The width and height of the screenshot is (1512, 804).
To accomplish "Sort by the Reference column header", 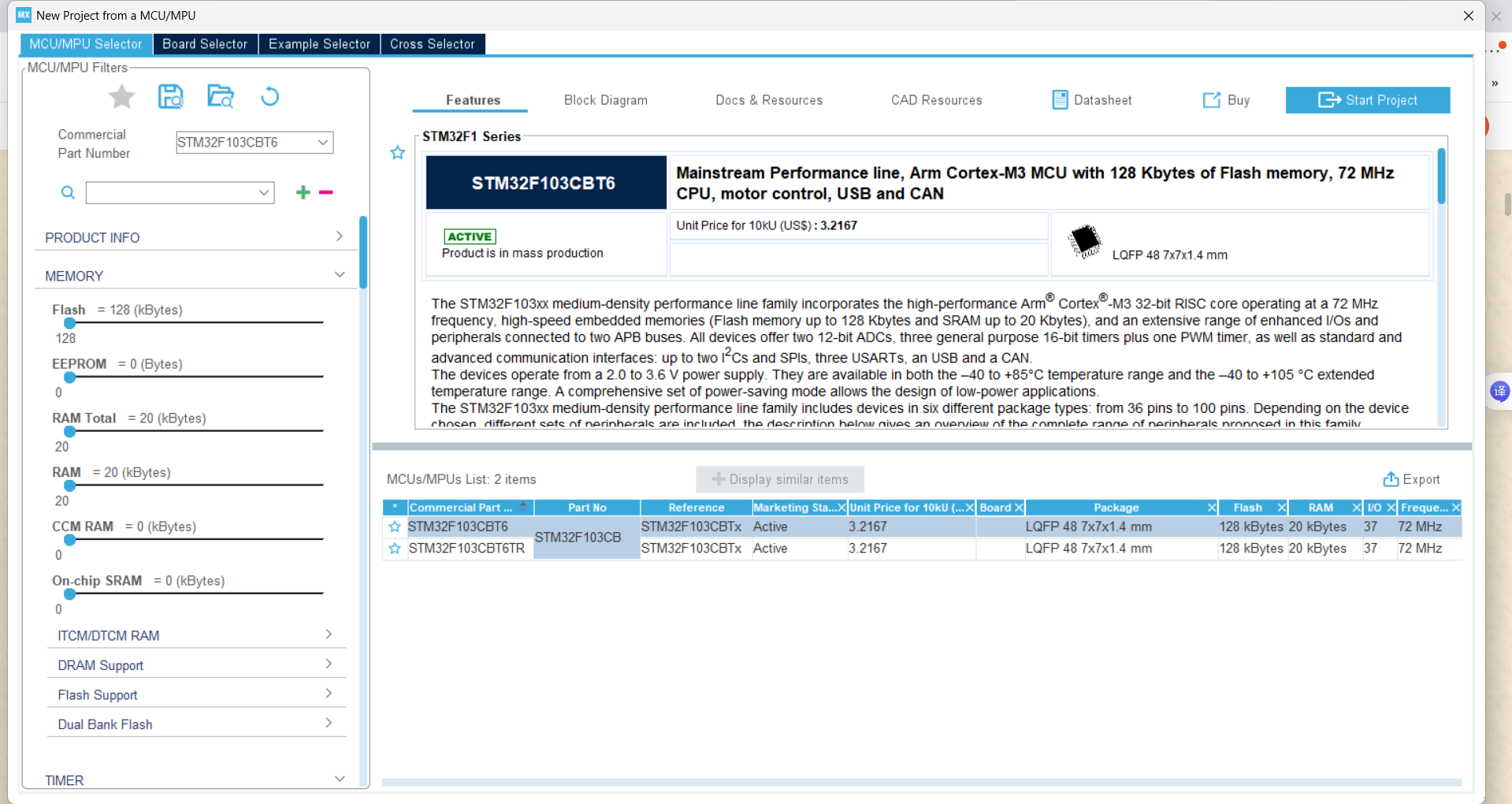I will (696, 508).
